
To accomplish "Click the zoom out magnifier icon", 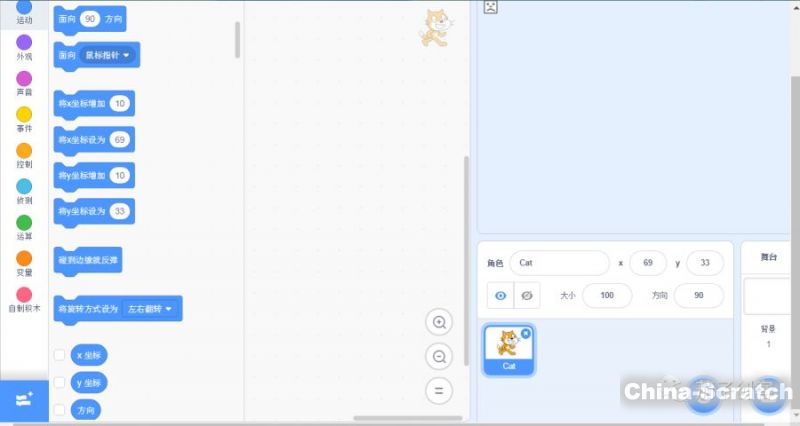I will pos(438,356).
